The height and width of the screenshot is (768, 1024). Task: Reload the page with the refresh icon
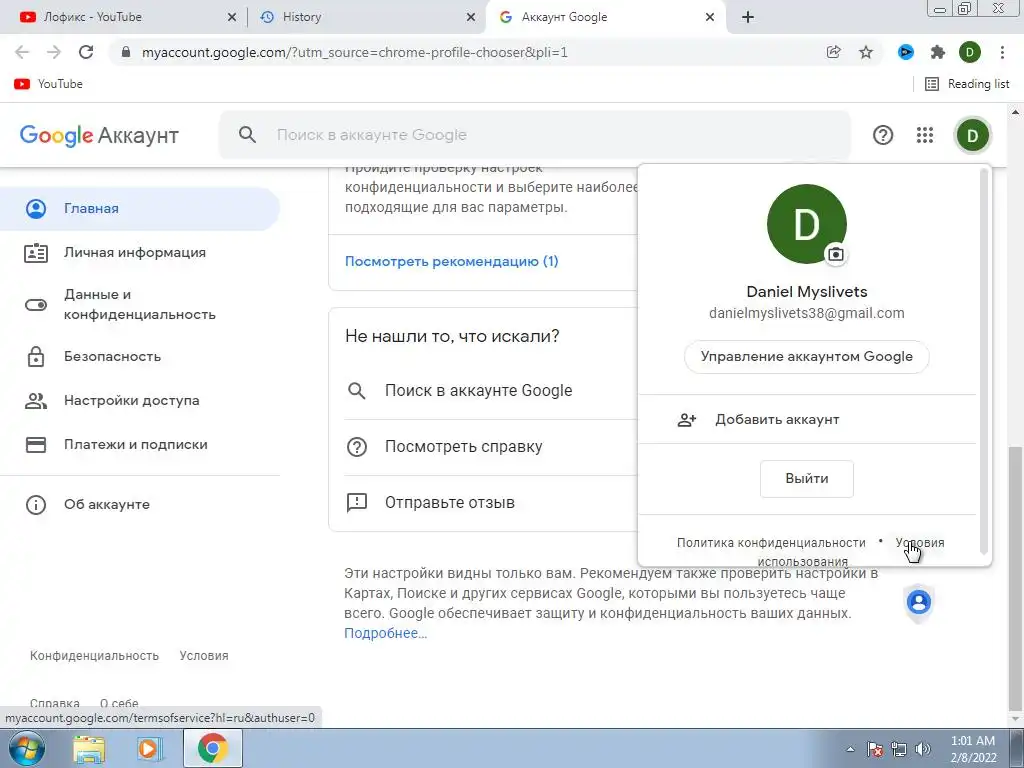pos(86,52)
